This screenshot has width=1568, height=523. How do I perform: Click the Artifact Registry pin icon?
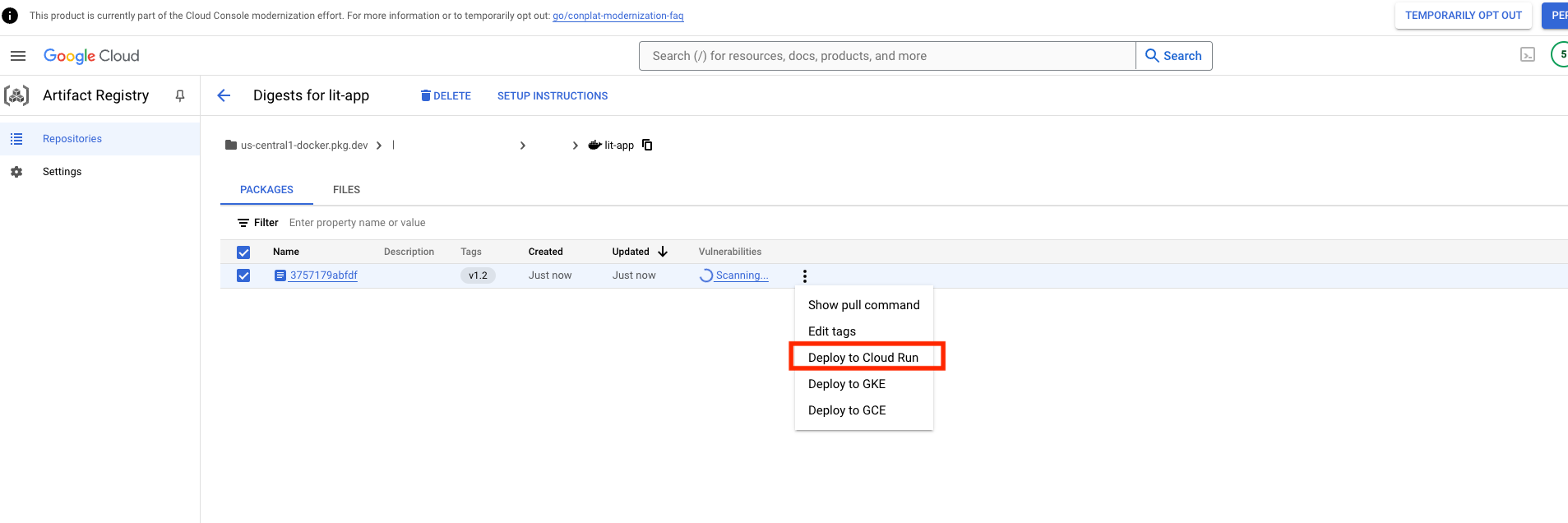tap(180, 96)
